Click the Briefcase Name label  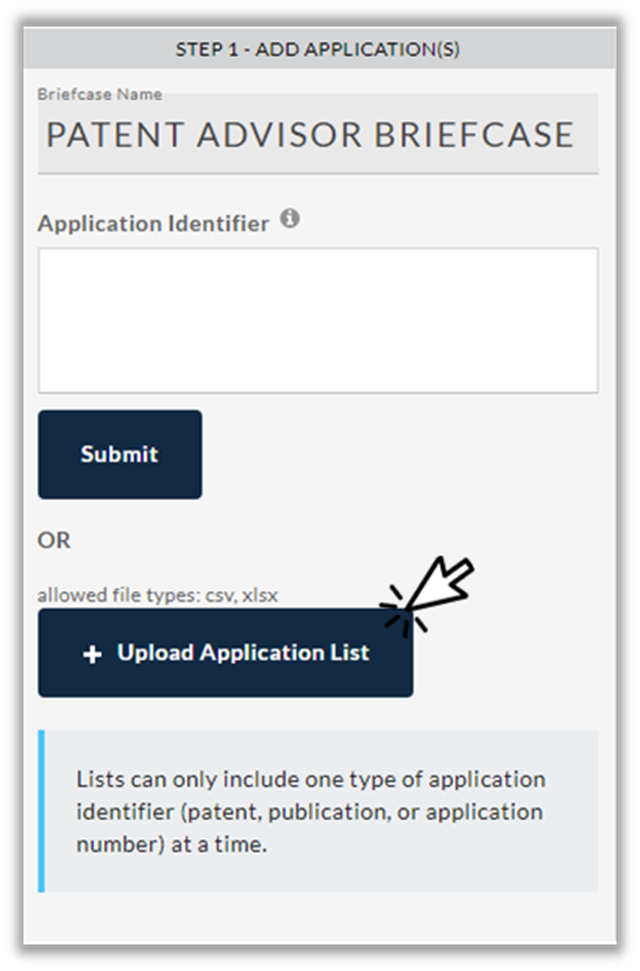[x=100, y=94]
